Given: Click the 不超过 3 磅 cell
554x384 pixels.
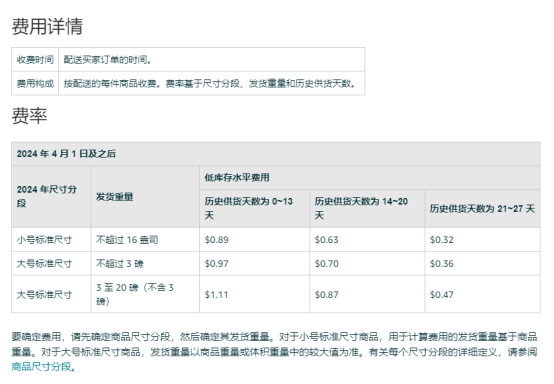Looking at the screenshot, I should coord(145,264).
